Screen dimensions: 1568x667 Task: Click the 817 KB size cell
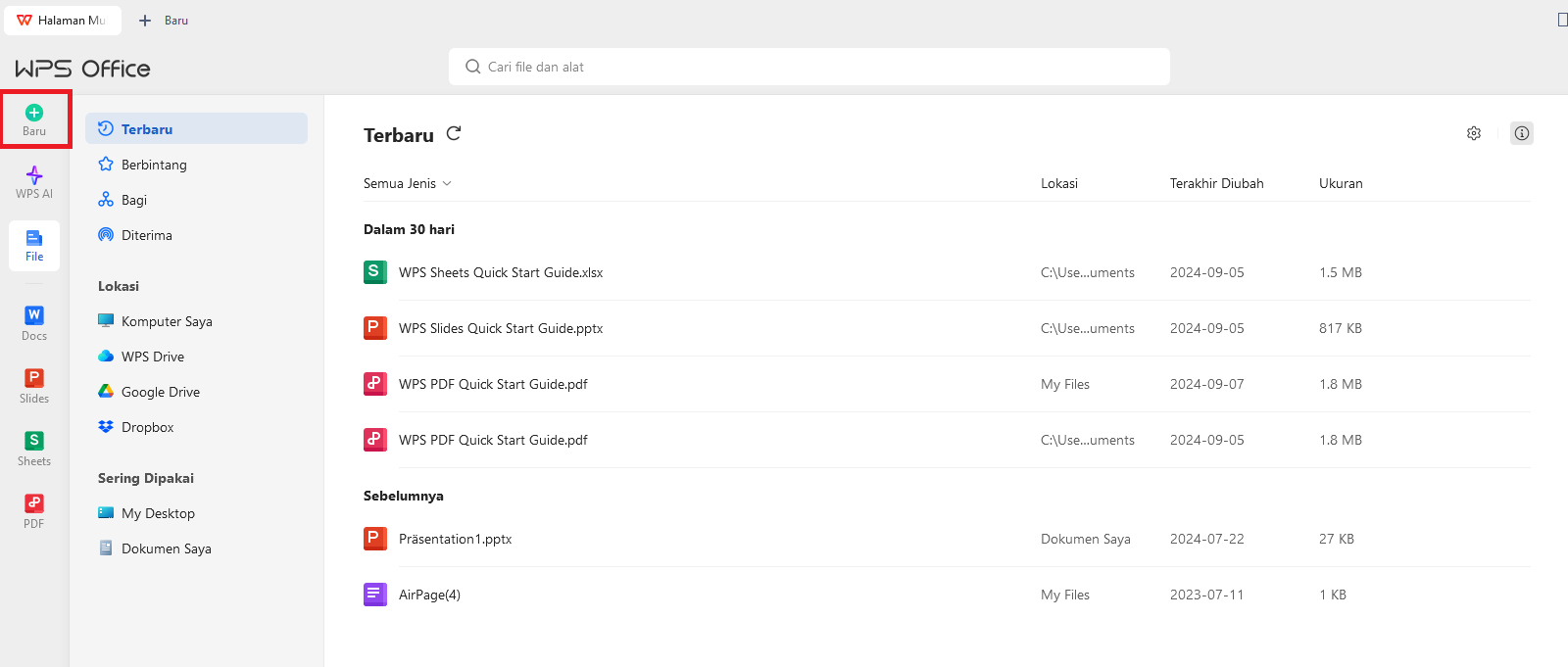pyautogui.click(x=1341, y=328)
